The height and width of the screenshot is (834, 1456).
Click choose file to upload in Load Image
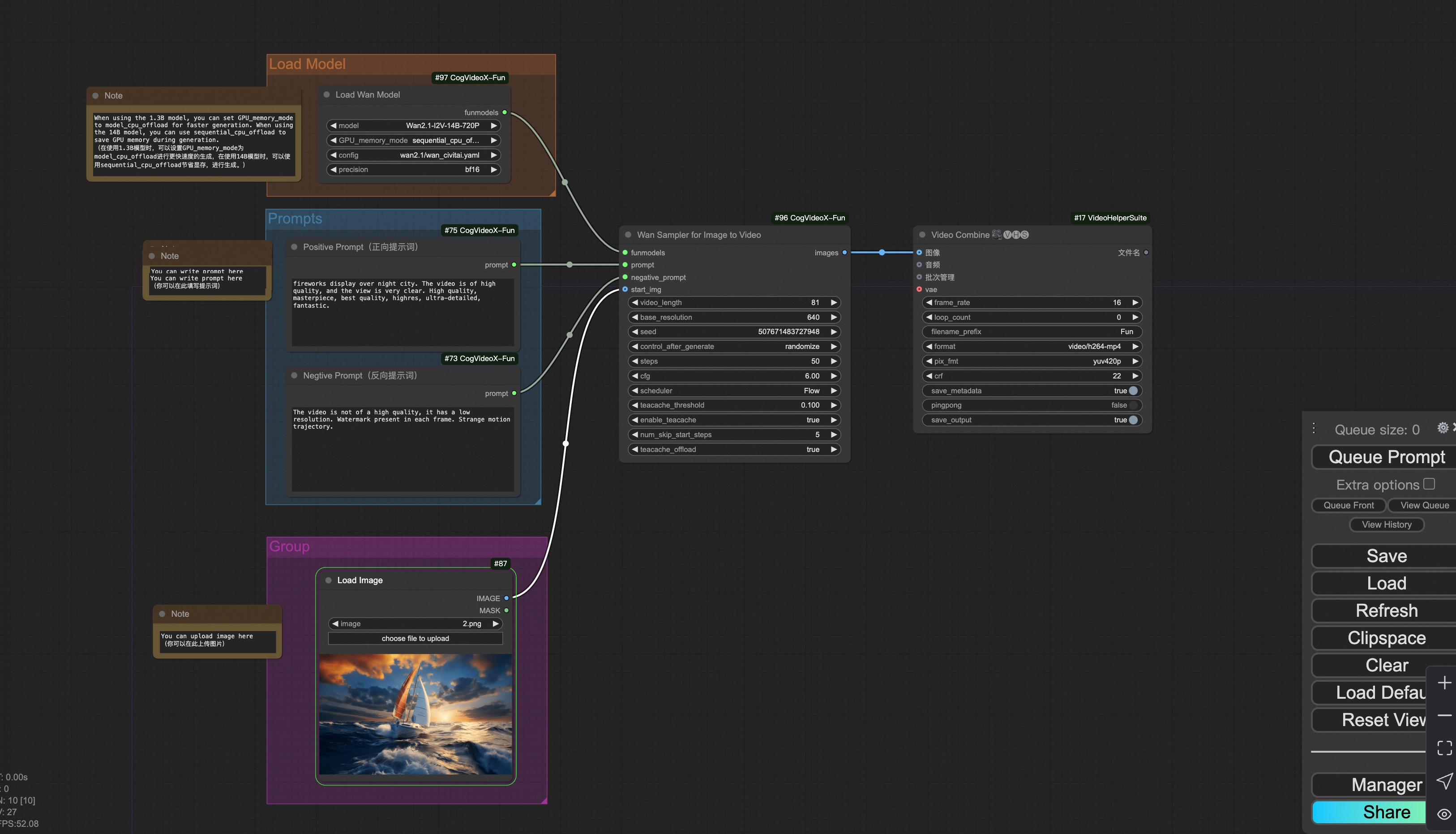click(415, 638)
